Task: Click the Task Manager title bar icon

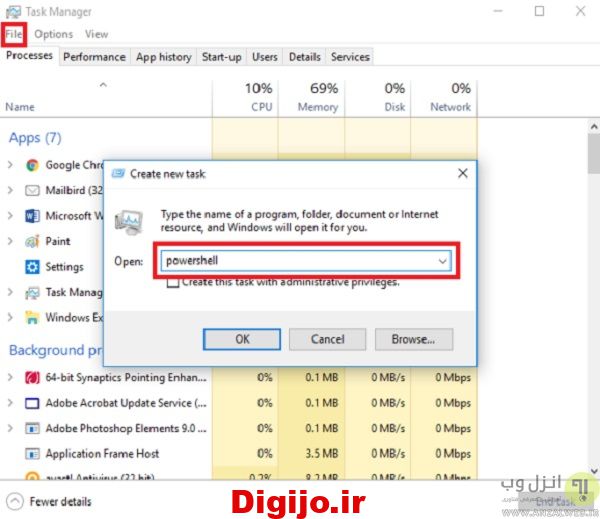Action: (x=13, y=12)
